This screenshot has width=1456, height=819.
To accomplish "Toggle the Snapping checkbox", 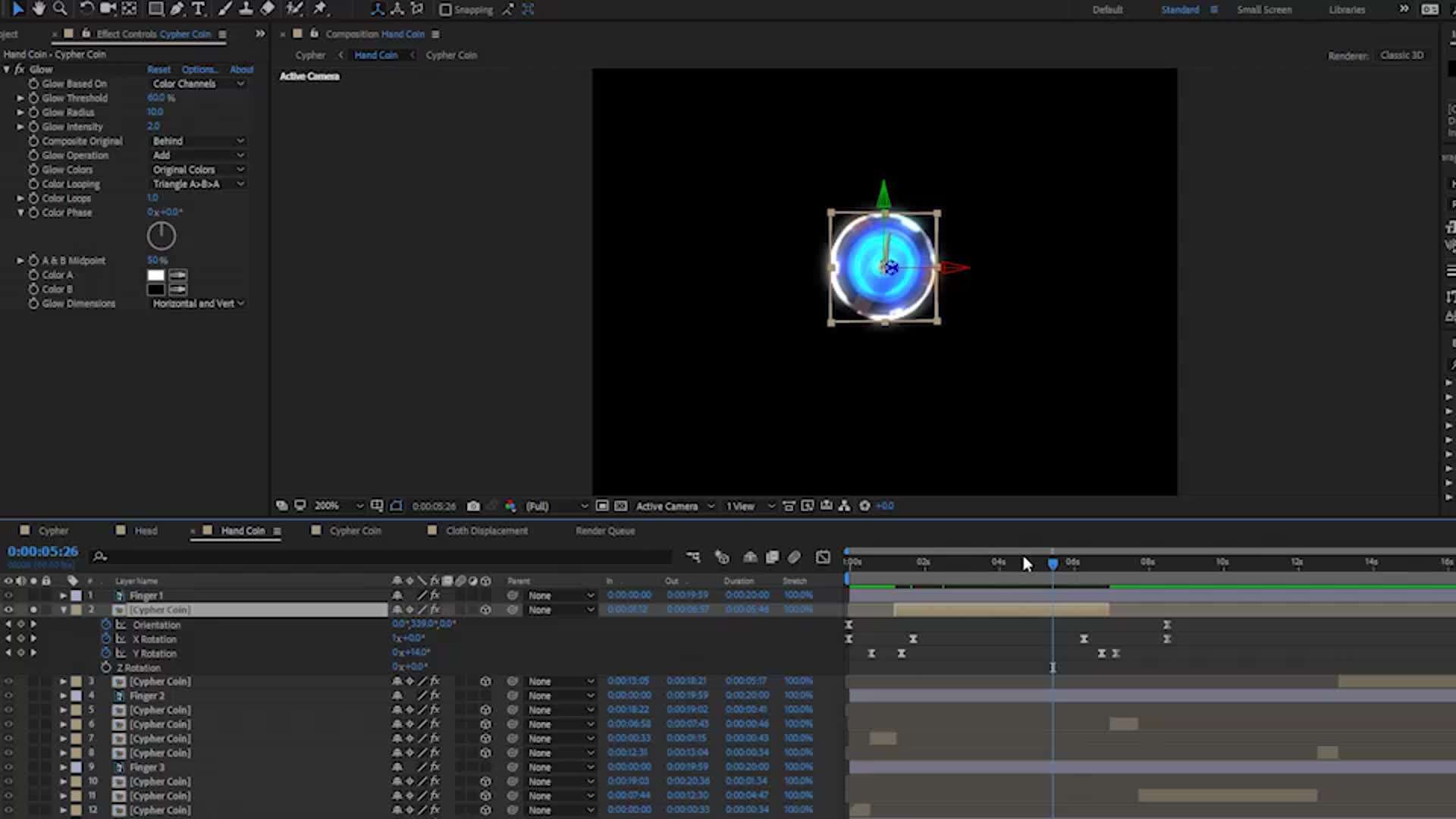I will (445, 10).
